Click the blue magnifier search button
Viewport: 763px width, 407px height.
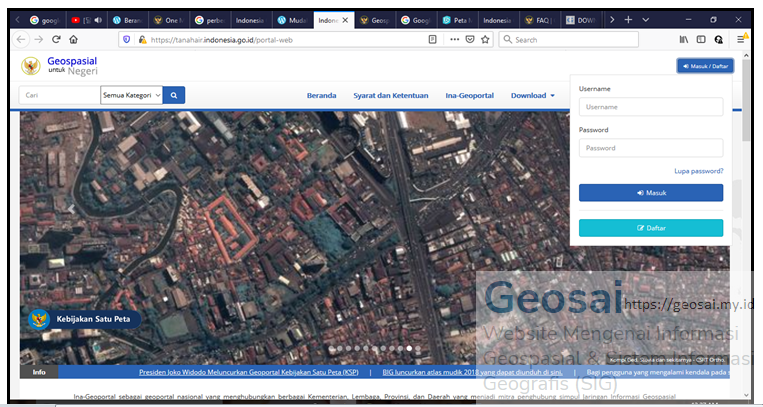(174, 95)
